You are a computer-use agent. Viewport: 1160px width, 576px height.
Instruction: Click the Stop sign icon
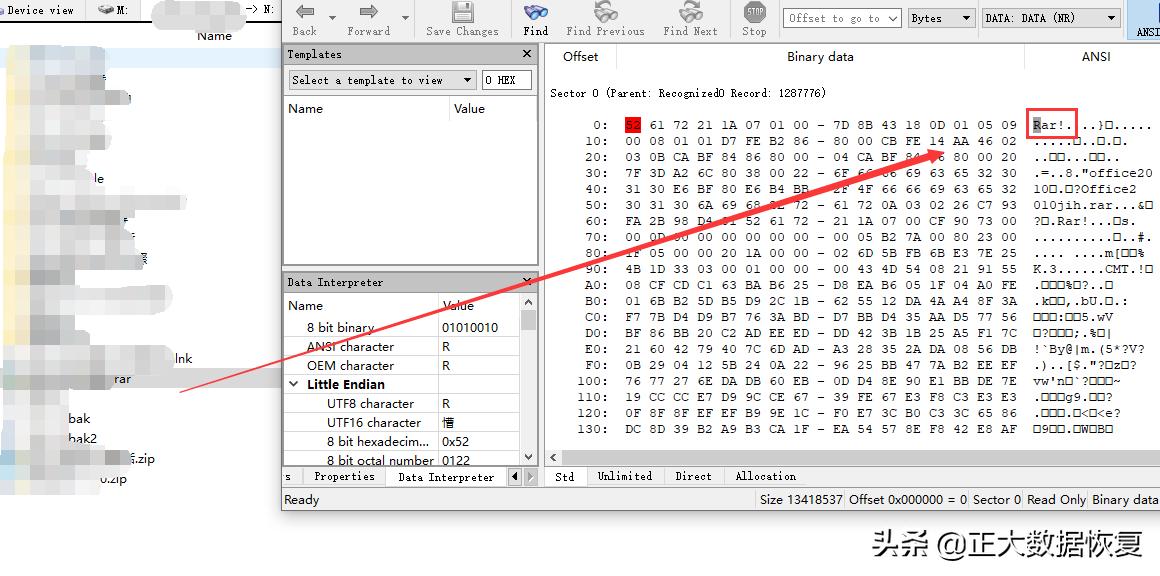coord(755,12)
